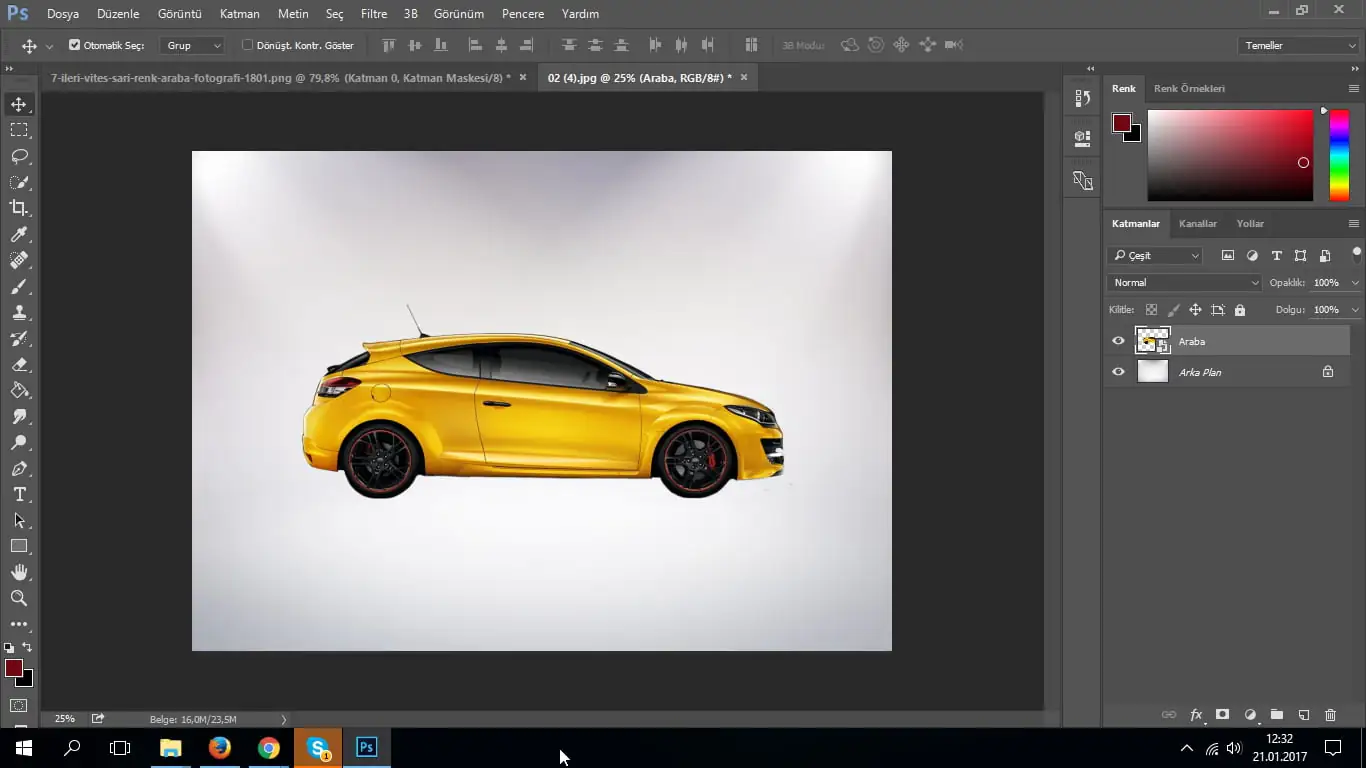Open the Grup dropdown
The width and height of the screenshot is (1366, 768).
point(193,45)
